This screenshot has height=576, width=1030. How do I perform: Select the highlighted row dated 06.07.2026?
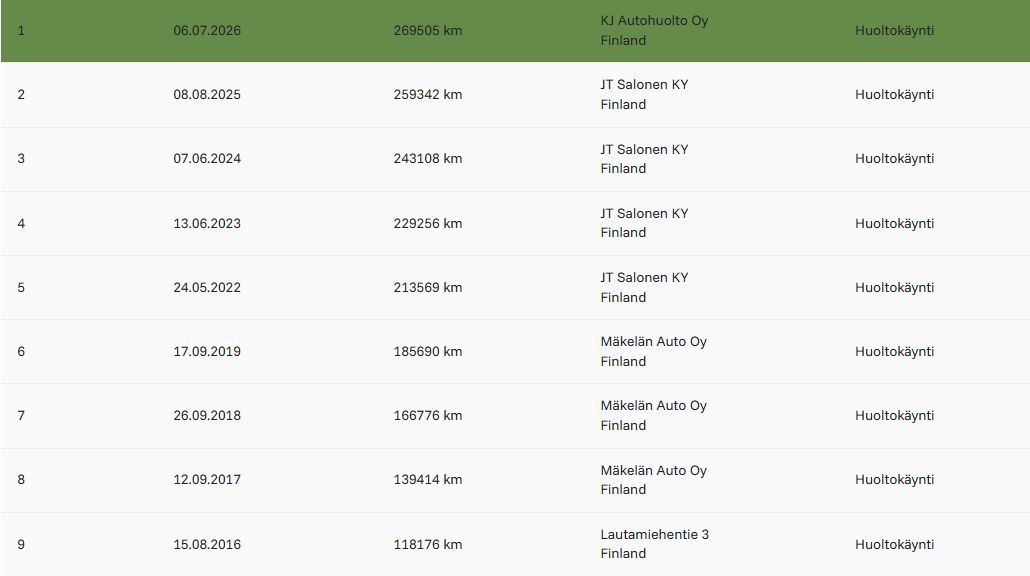[x=515, y=31]
